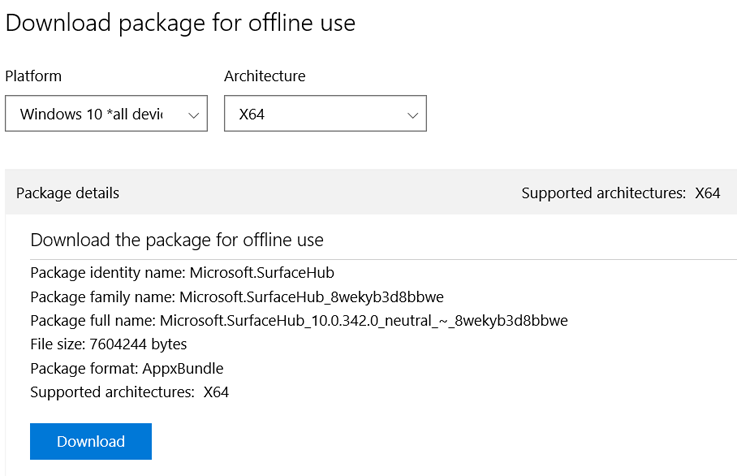Click the Package full name line

click(299, 320)
